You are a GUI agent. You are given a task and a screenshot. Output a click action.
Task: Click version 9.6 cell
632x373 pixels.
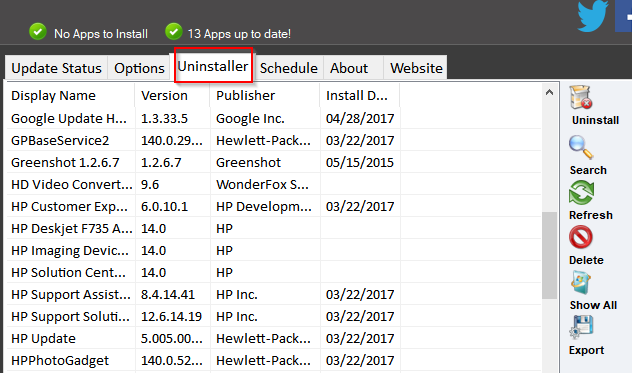(150, 184)
